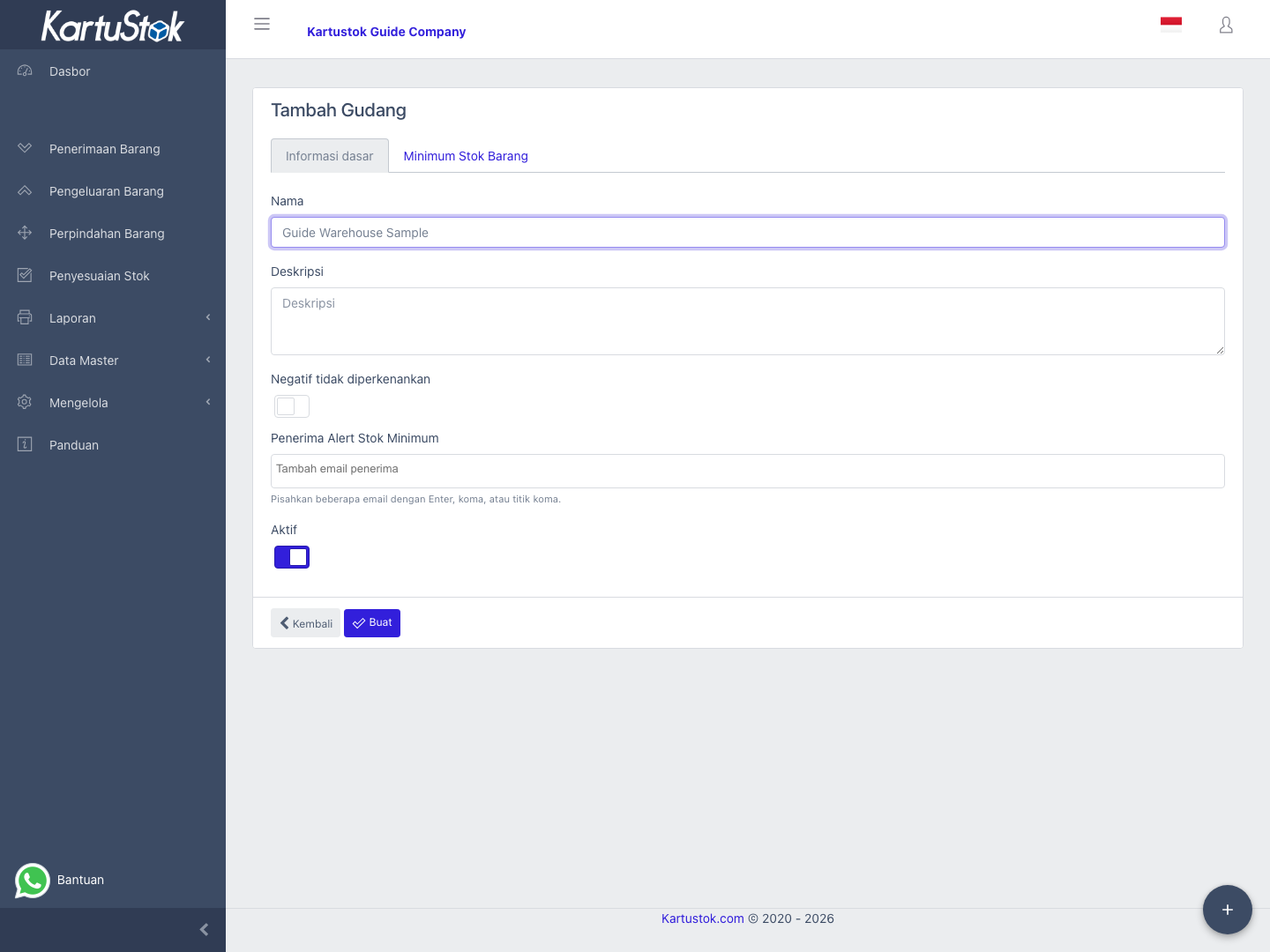The height and width of the screenshot is (952, 1270).
Task: Click the Bantuan help label
Action: (80, 880)
